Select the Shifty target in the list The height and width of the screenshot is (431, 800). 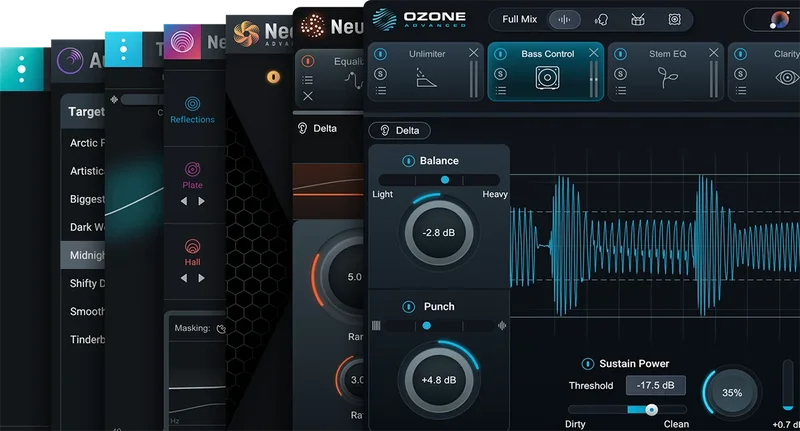pyautogui.click(x=83, y=283)
